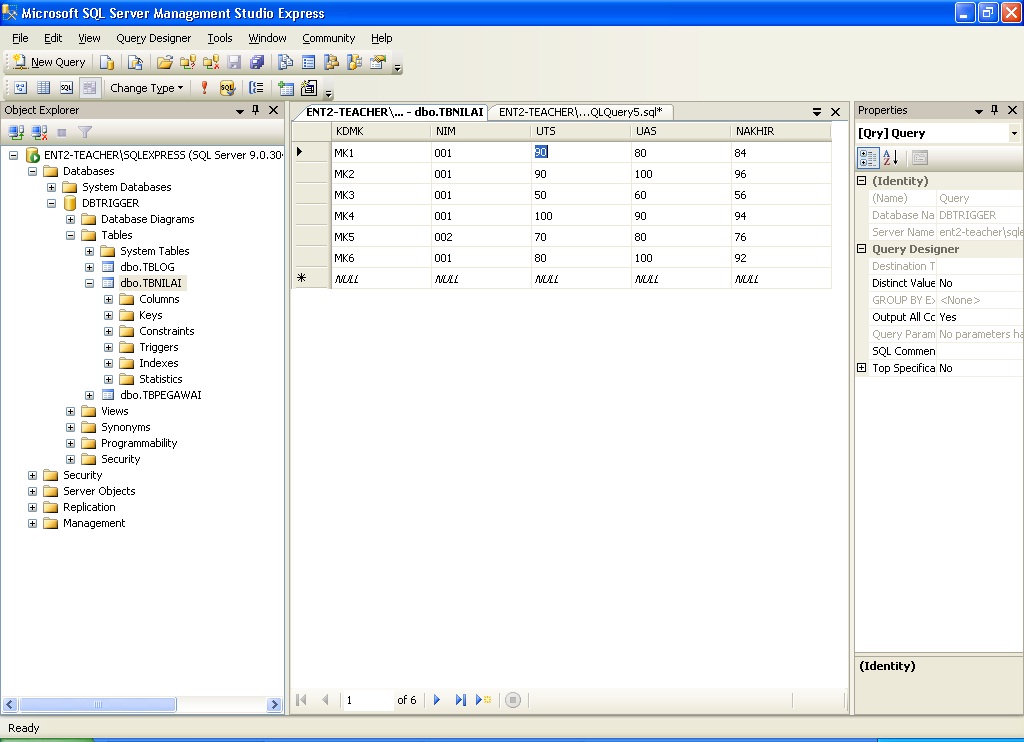Click the Categorized view icon in Properties
Viewport: 1024px width, 742px height.
pos(868,158)
